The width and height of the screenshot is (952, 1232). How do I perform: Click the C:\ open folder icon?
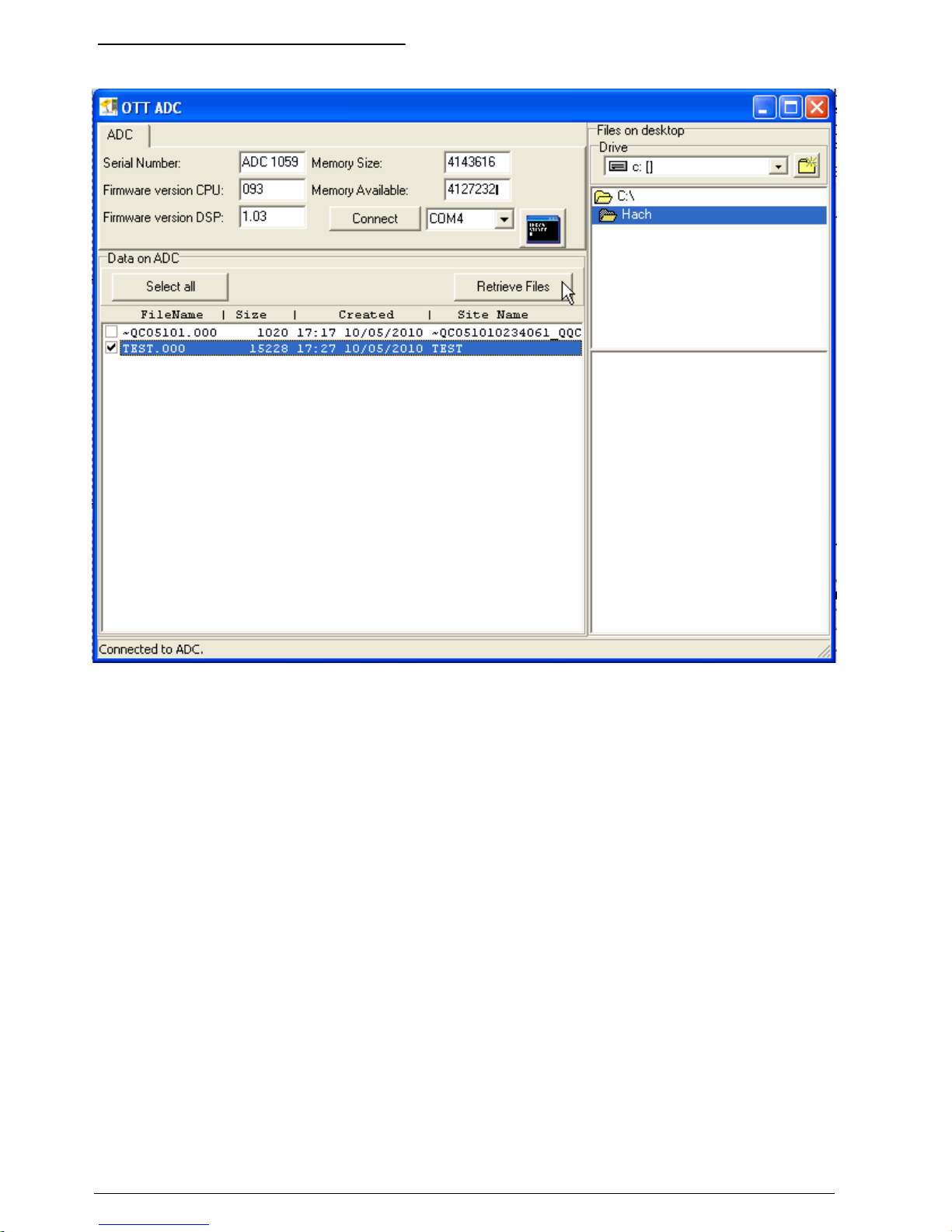click(604, 197)
